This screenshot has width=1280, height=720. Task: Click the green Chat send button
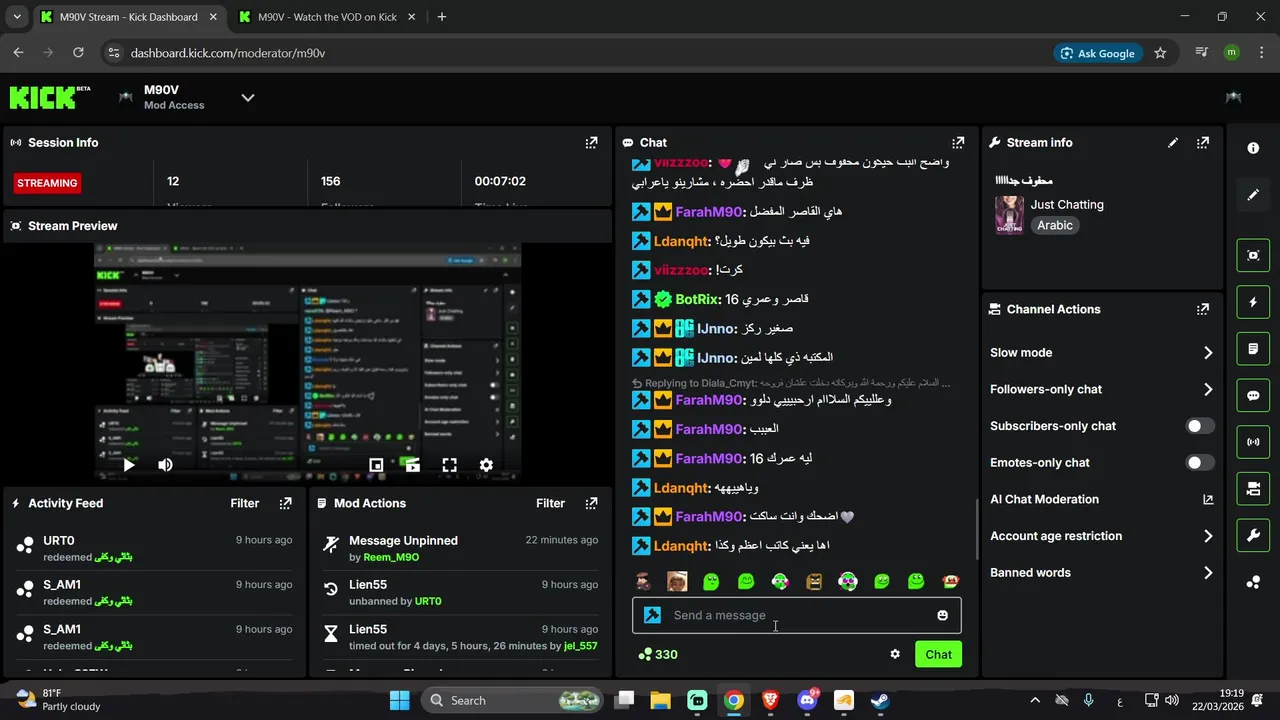click(x=938, y=654)
